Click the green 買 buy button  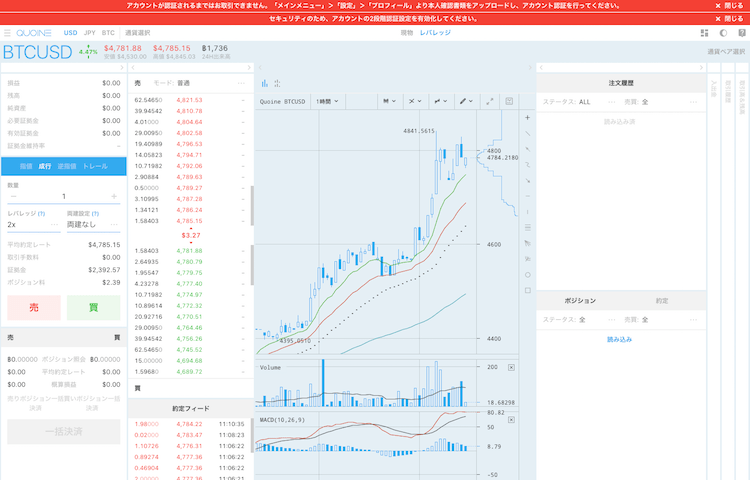93,307
